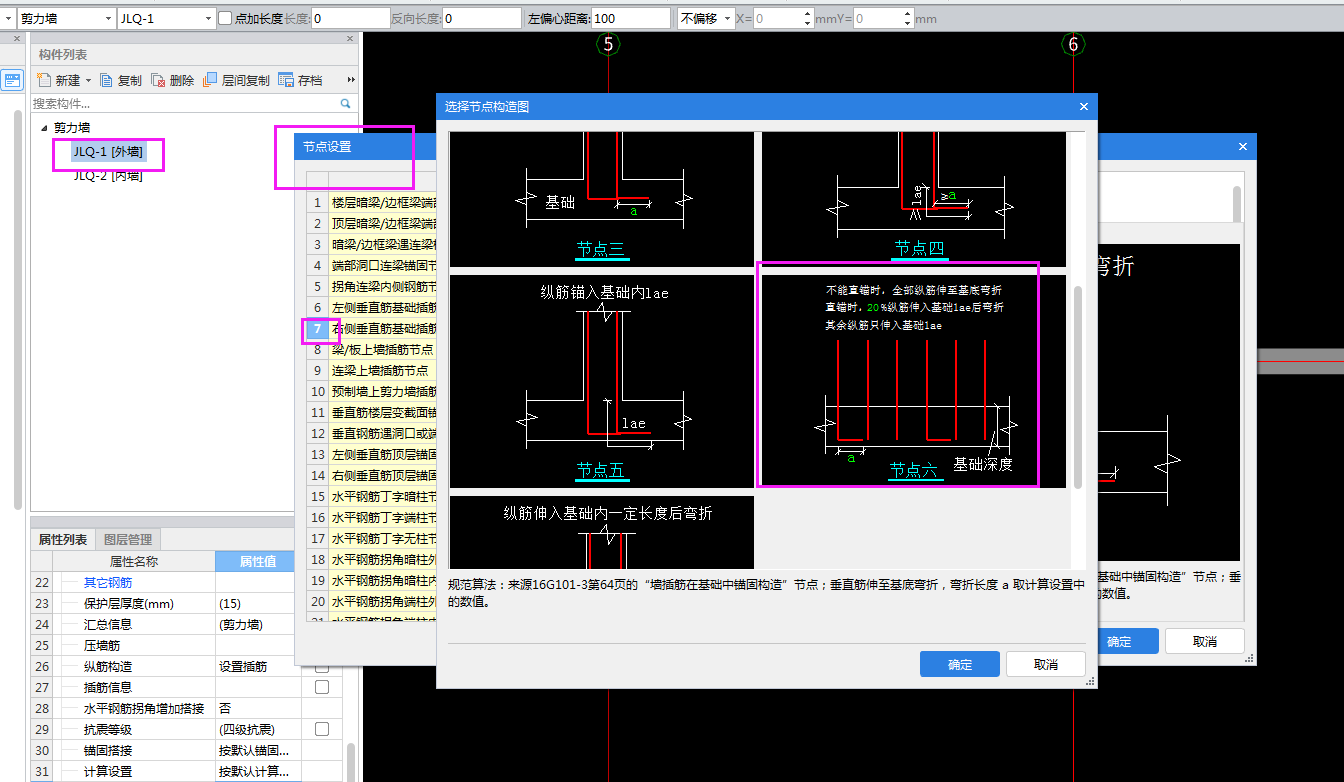The width and height of the screenshot is (1344, 782).
Task: Collapse the 剪力墙 tree node
Action: tap(44, 128)
